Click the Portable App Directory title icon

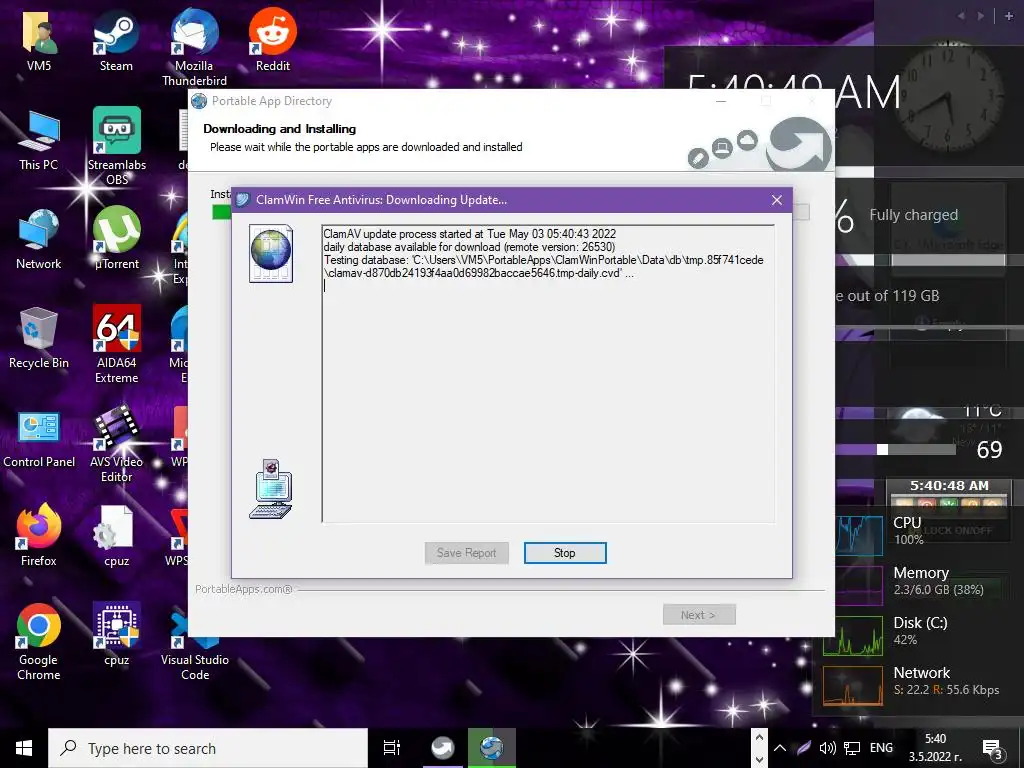[199, 101]
